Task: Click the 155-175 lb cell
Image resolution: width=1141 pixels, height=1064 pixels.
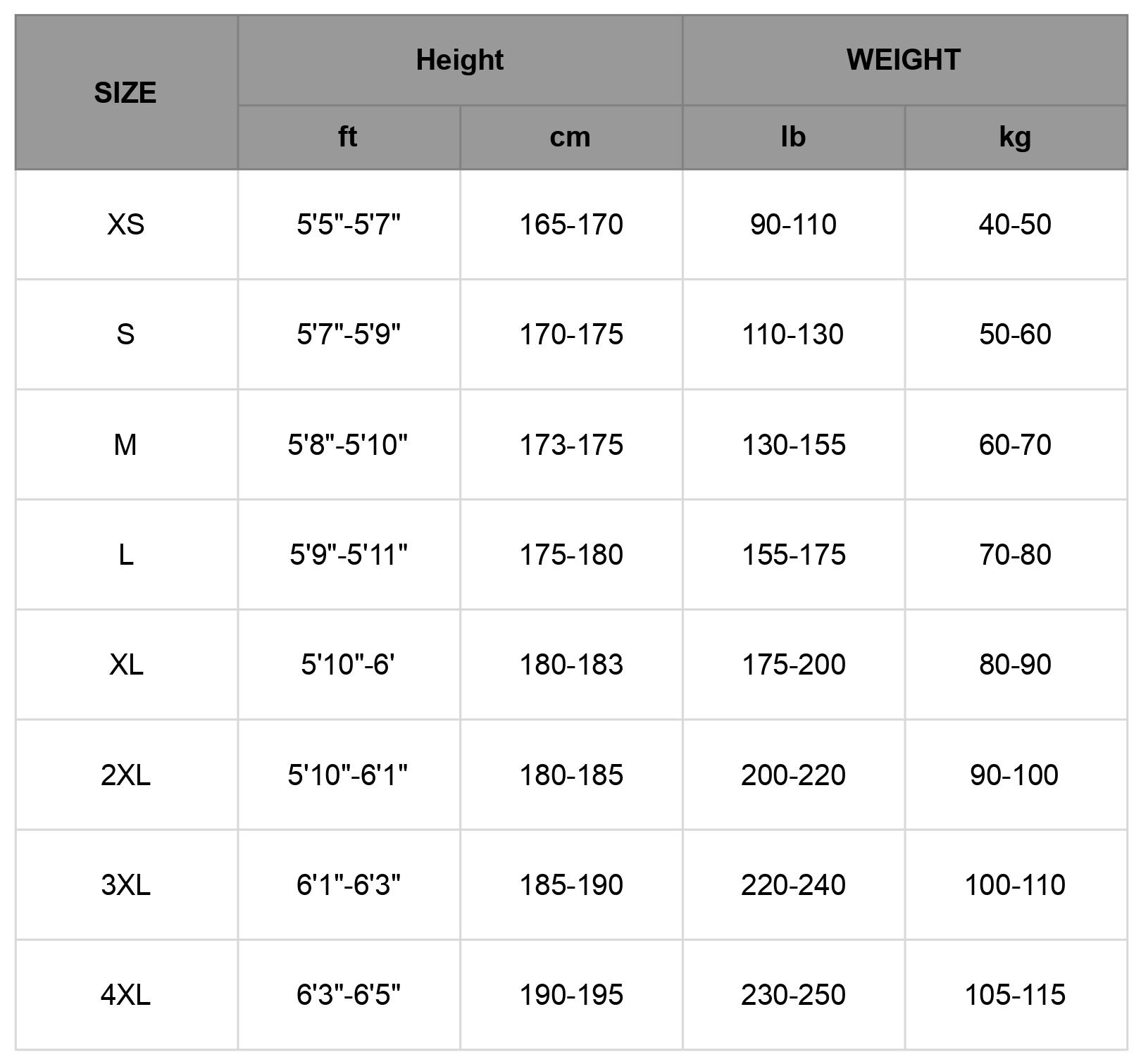Action: click(793, 555)
